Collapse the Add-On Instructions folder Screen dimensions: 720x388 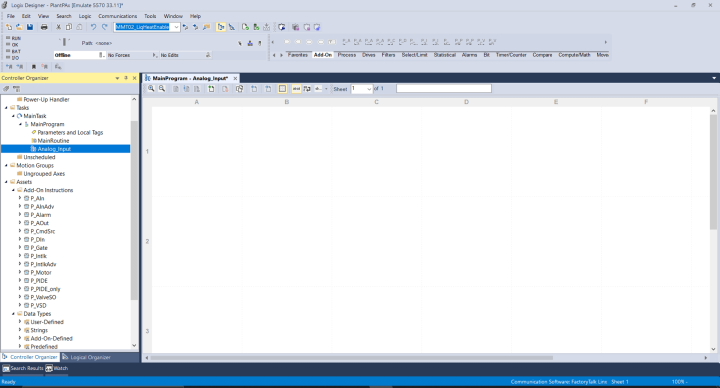click(x=13, y=190)
